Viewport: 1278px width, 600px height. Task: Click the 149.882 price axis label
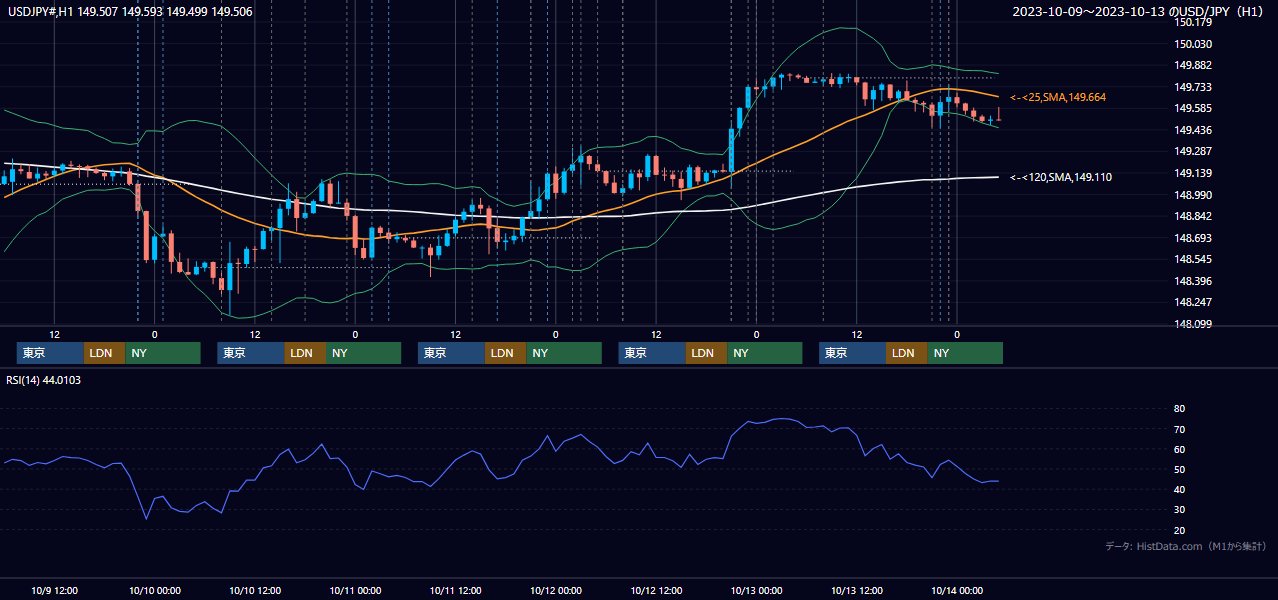point(1193,65)
